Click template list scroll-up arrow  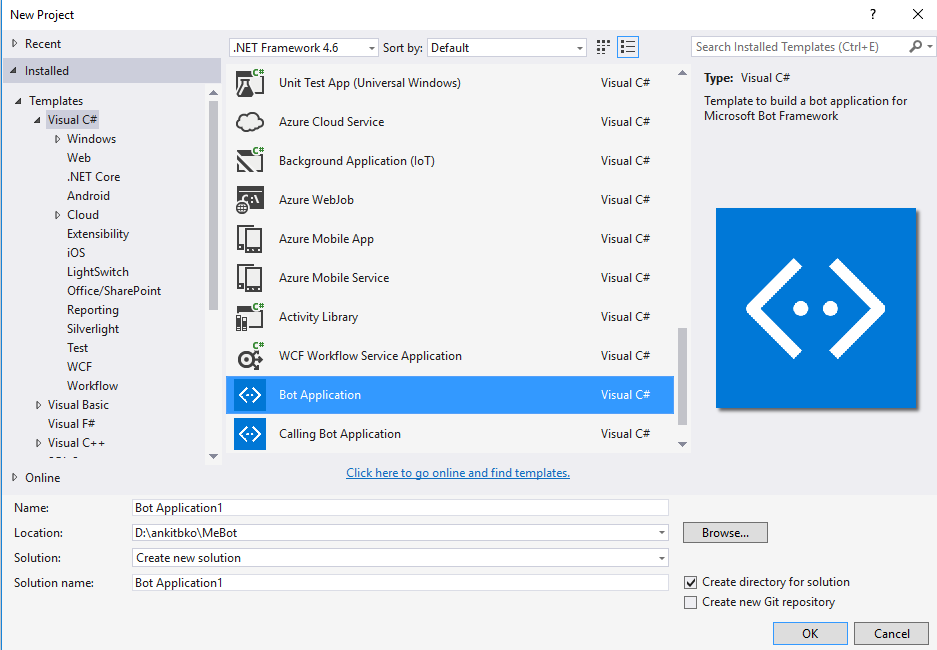682,73
